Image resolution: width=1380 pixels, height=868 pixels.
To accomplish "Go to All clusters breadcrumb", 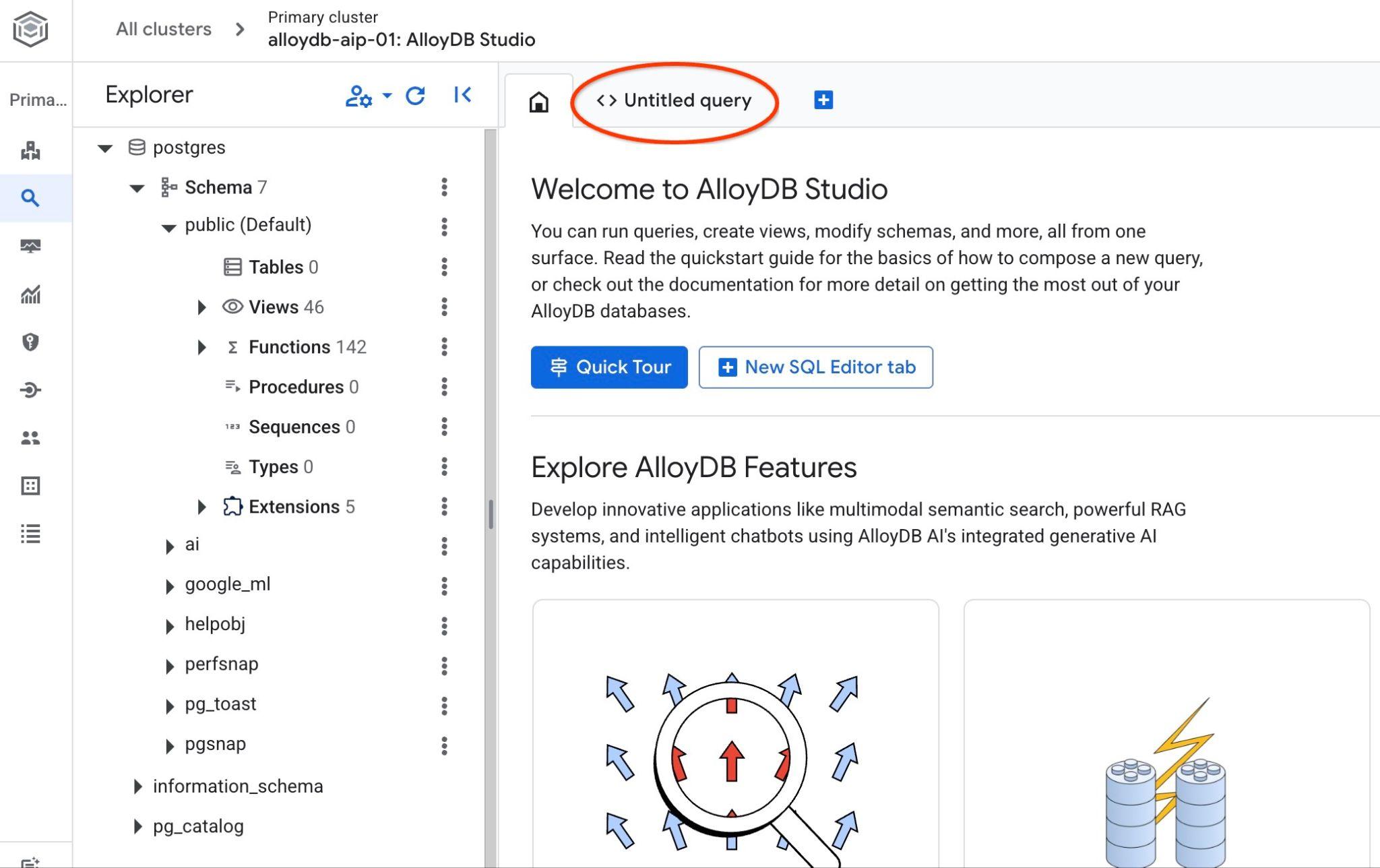I will click(164, 29).
